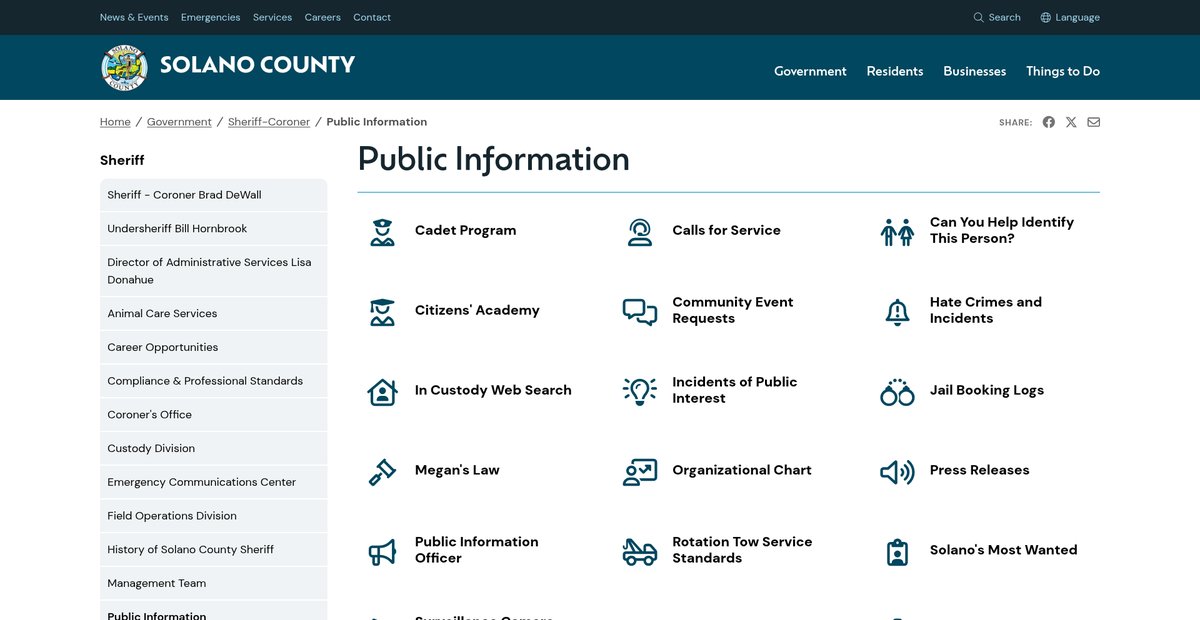Open News & Events in top bar
This screenshot has height=620, width=1200.
134,17
